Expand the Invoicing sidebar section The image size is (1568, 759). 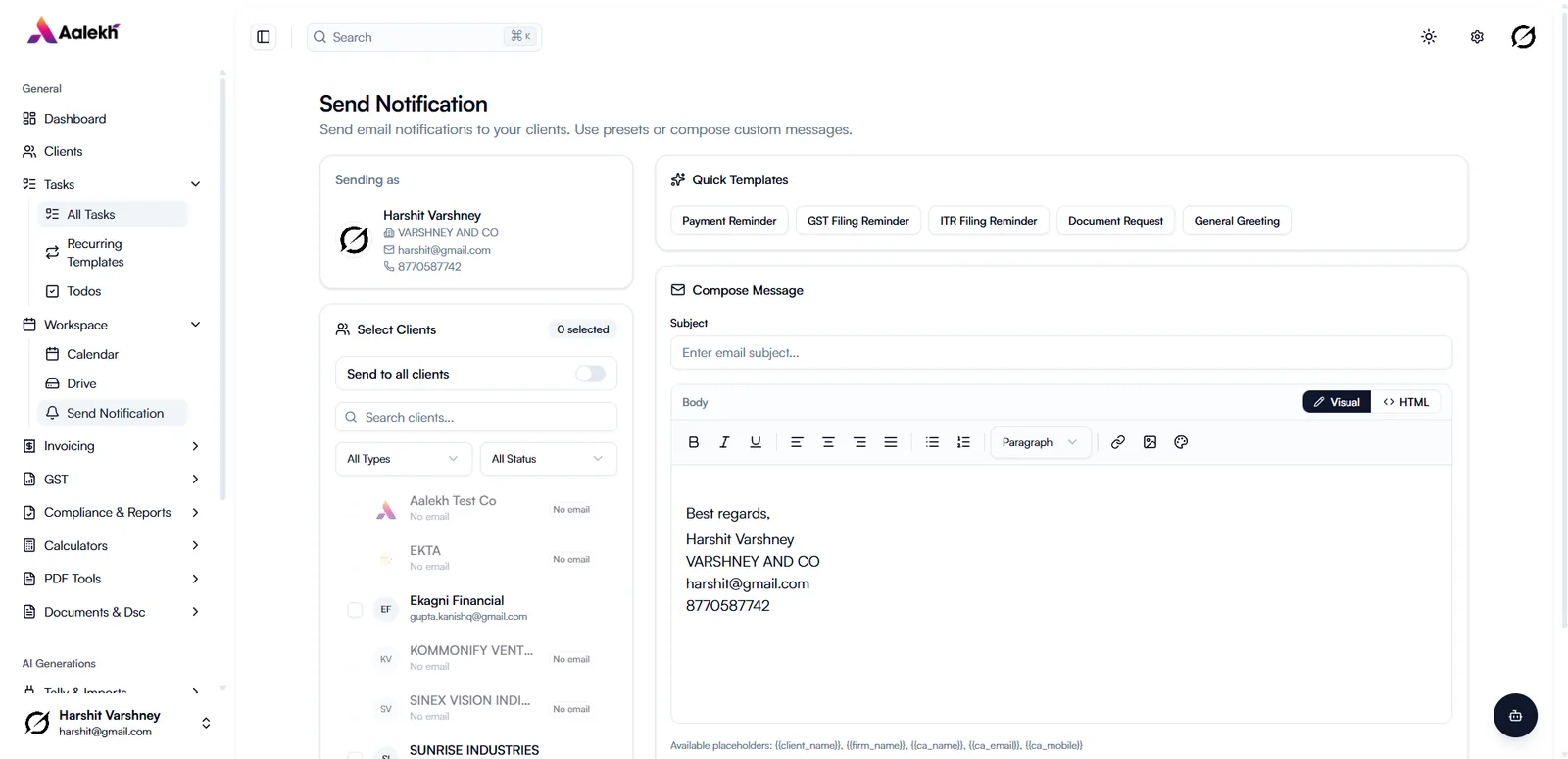tap(195, 446)
